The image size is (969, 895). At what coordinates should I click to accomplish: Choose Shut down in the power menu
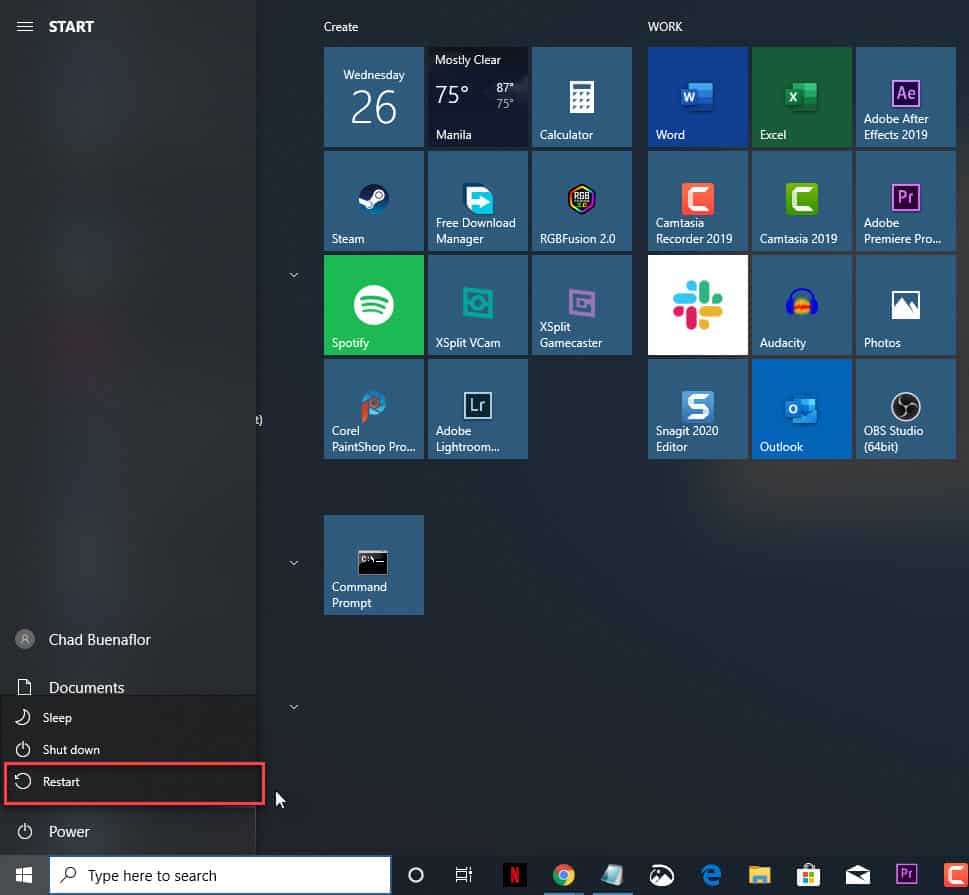click(129, 750)
